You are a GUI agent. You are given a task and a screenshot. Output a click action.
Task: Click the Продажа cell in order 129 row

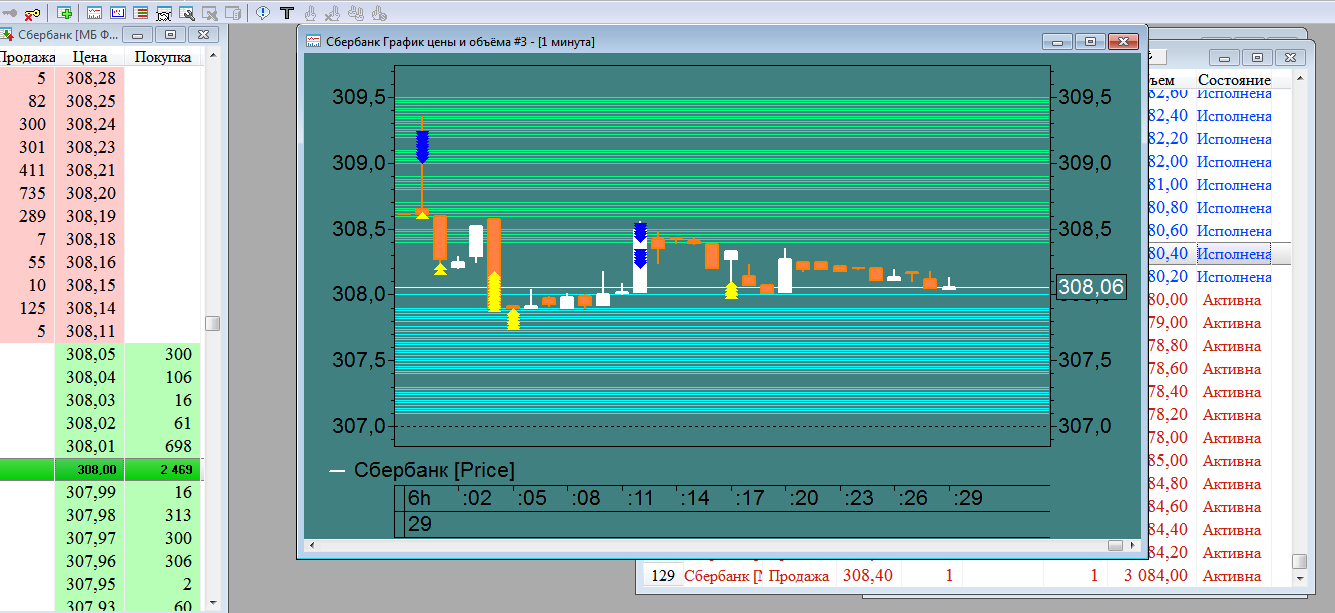click(x=798, y=576)
